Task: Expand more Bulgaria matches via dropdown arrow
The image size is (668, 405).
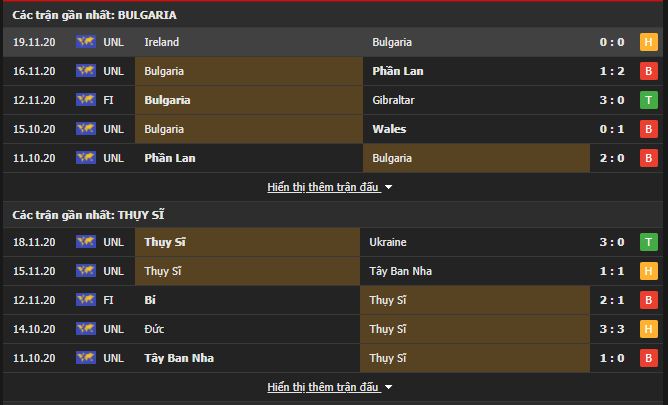Action: click(x=388, y=187)
